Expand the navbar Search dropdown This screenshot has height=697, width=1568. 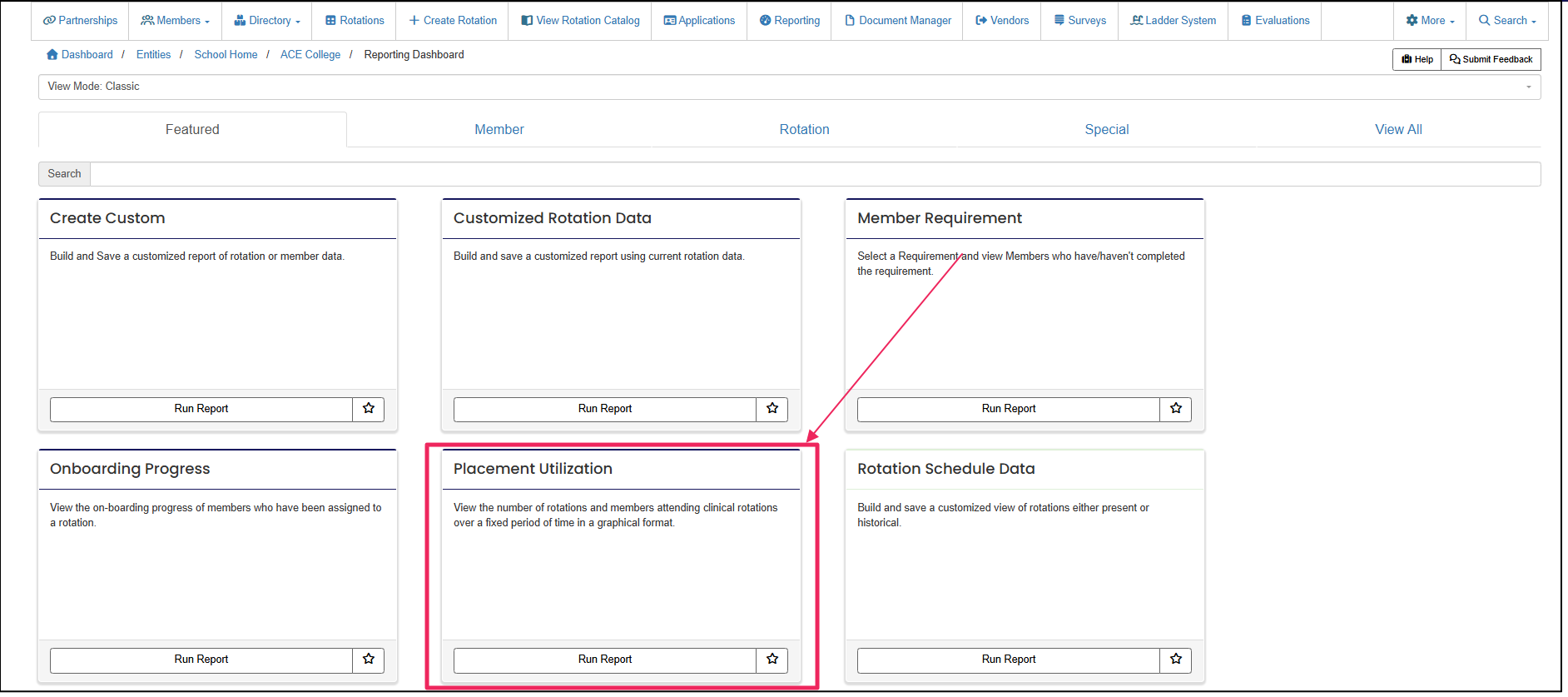coord(1507,20)
